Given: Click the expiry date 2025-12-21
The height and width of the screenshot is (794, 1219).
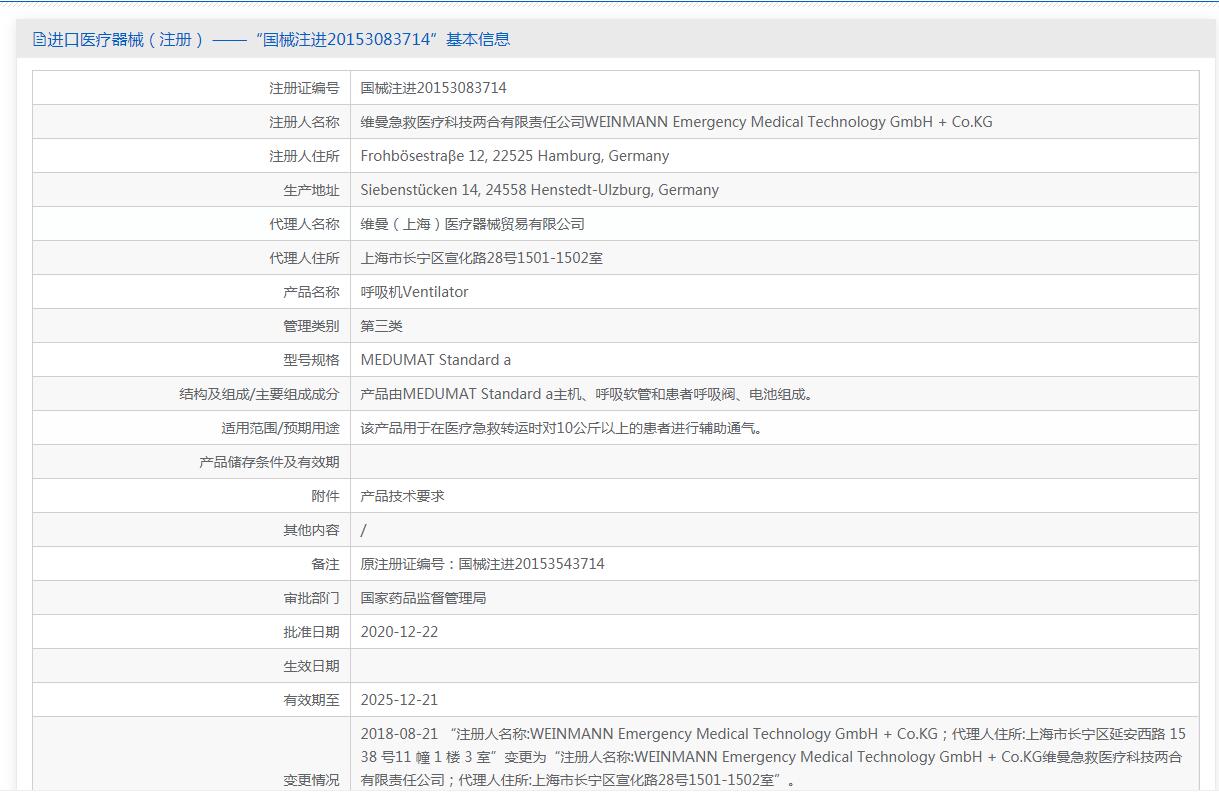Looking at the screenshot, I should 399,700.
